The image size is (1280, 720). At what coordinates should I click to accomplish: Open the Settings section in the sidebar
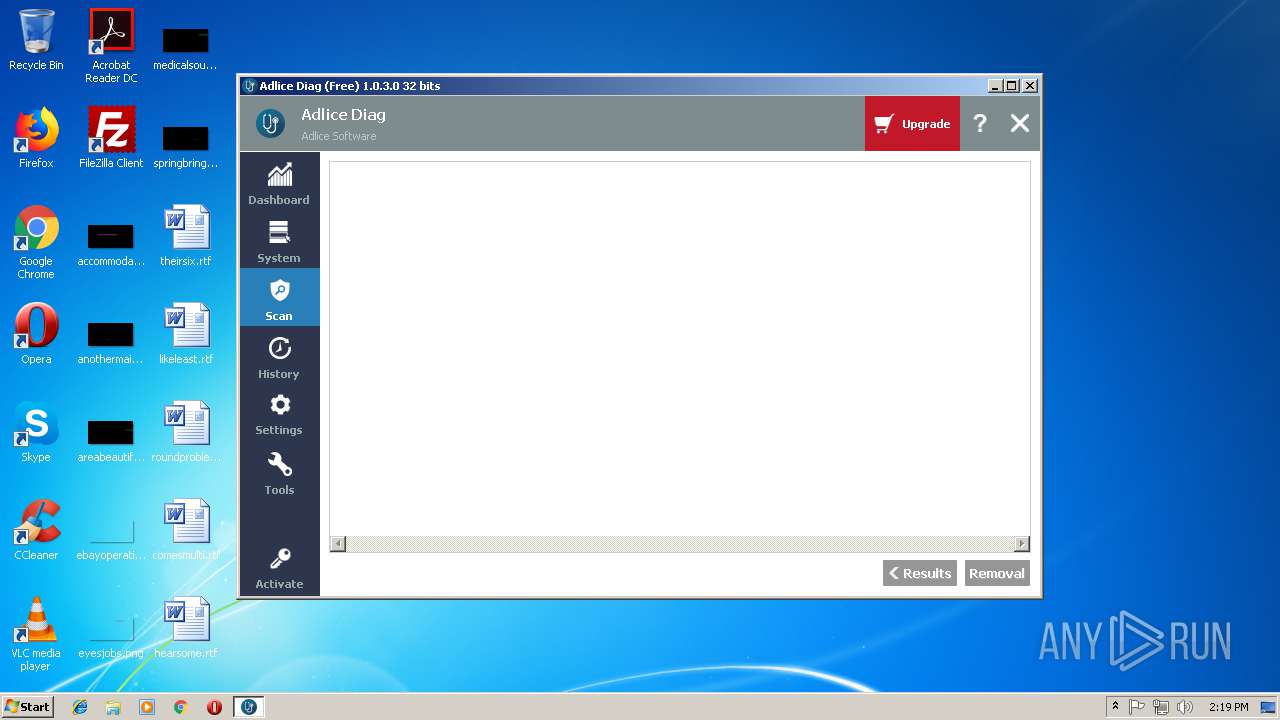click(279, 414)
